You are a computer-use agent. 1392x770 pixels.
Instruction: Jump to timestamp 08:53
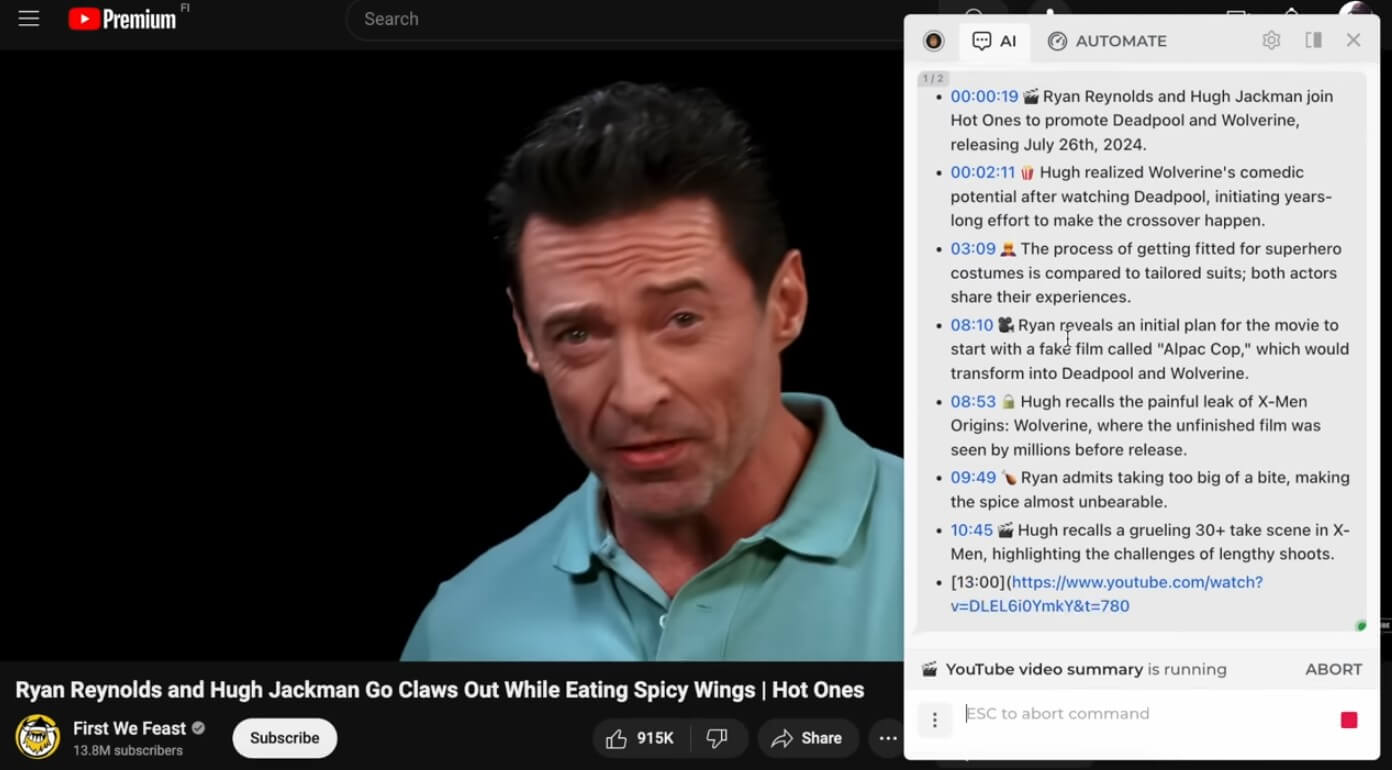tap(973, 401)
